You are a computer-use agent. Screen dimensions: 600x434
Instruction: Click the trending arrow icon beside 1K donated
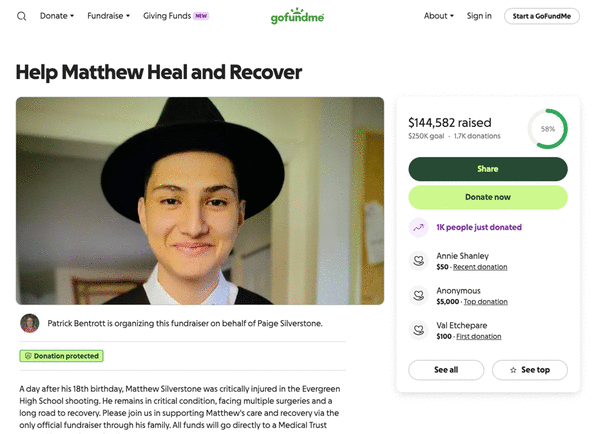click(419, 227)
